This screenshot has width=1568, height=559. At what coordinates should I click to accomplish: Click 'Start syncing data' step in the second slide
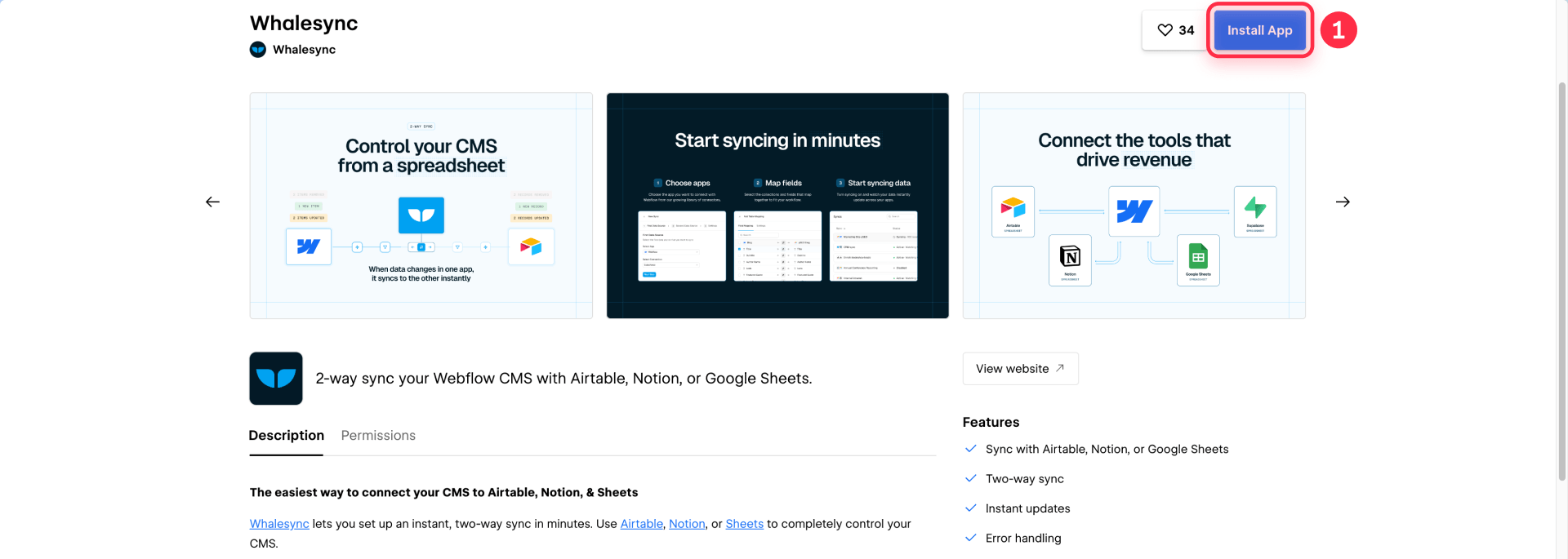point(873,183)
